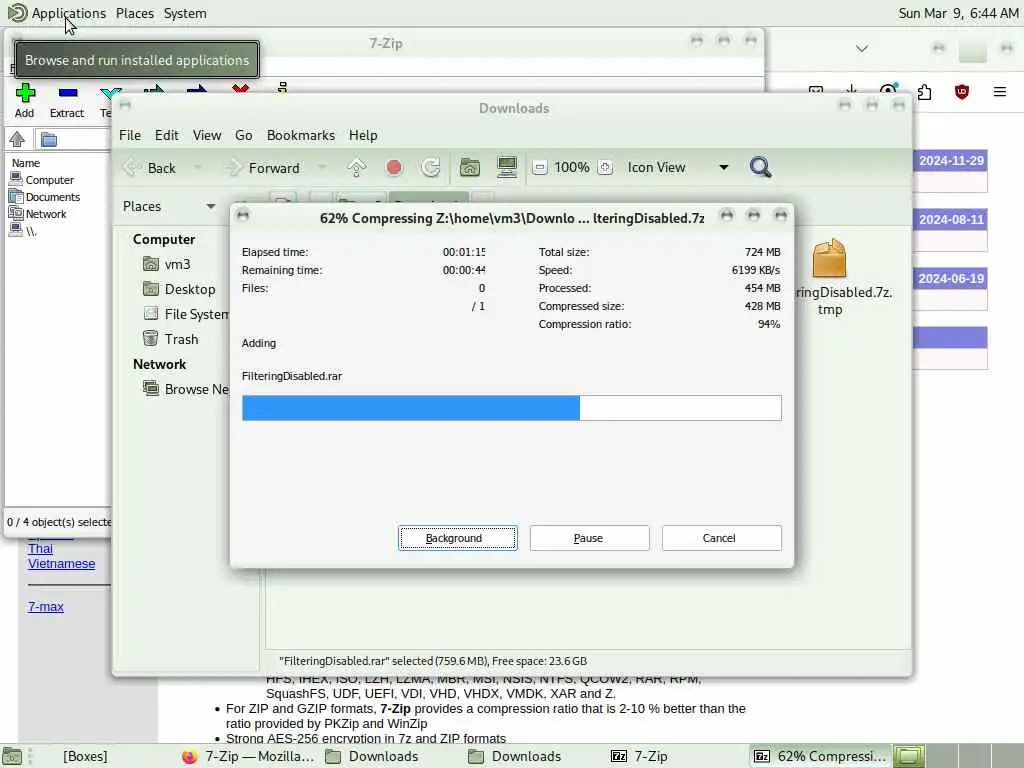Open the Places menu in top panel
The width and height of the screenshot is (1024, 768).
135,13
